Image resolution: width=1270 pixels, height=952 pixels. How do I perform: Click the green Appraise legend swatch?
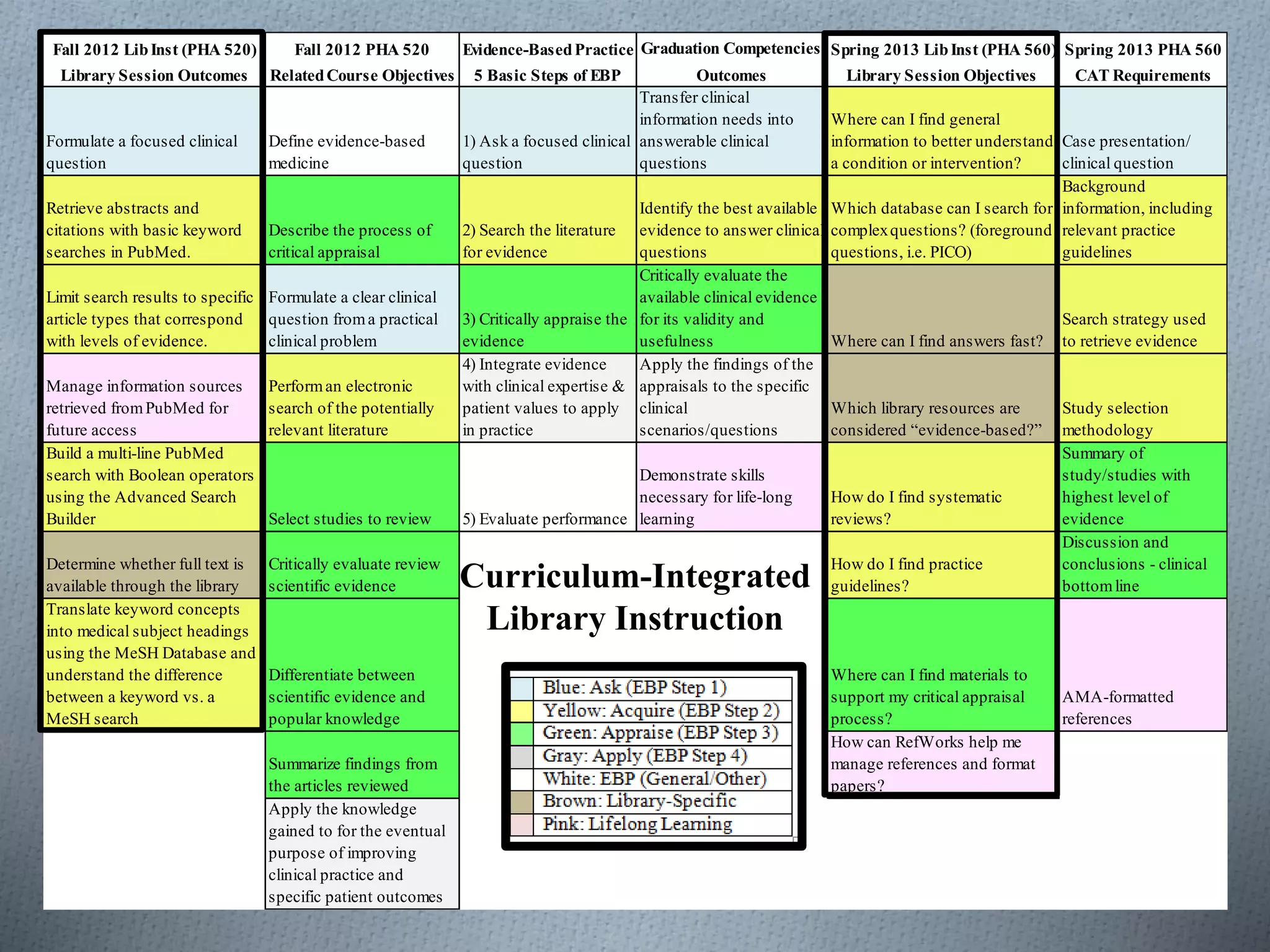pos(522,734)
